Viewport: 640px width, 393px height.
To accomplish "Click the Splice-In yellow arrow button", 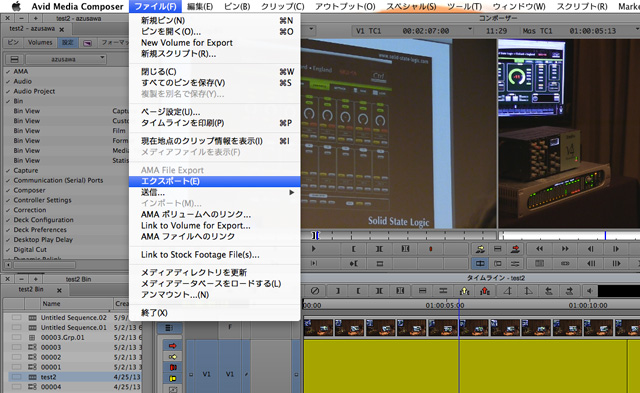I will tap(480, 249).
